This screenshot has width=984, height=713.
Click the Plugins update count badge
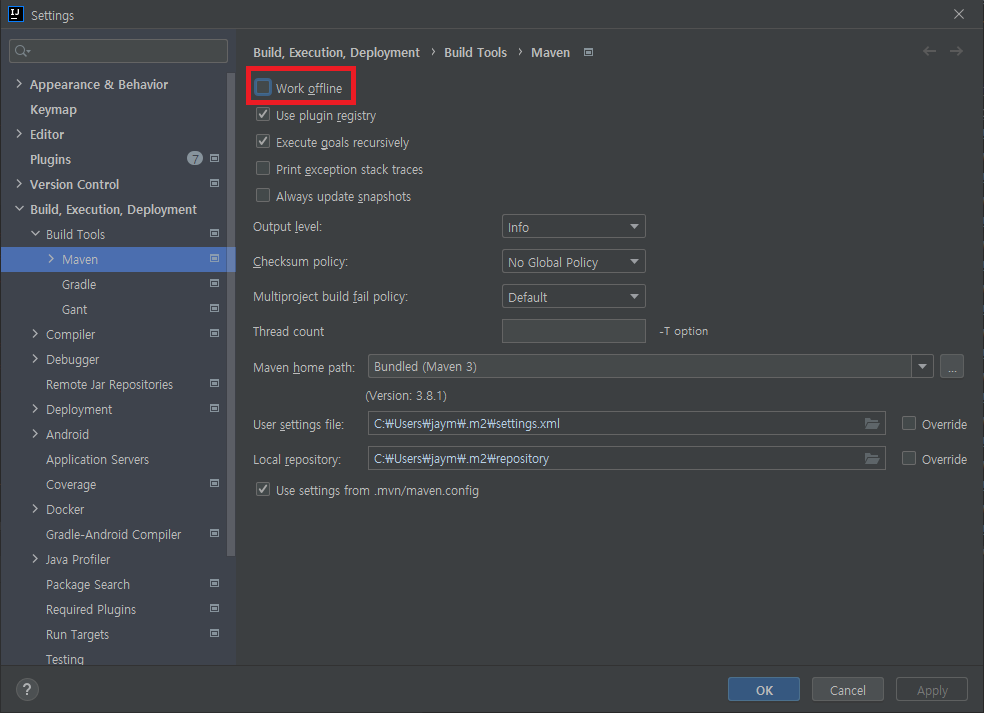[195, 159]
